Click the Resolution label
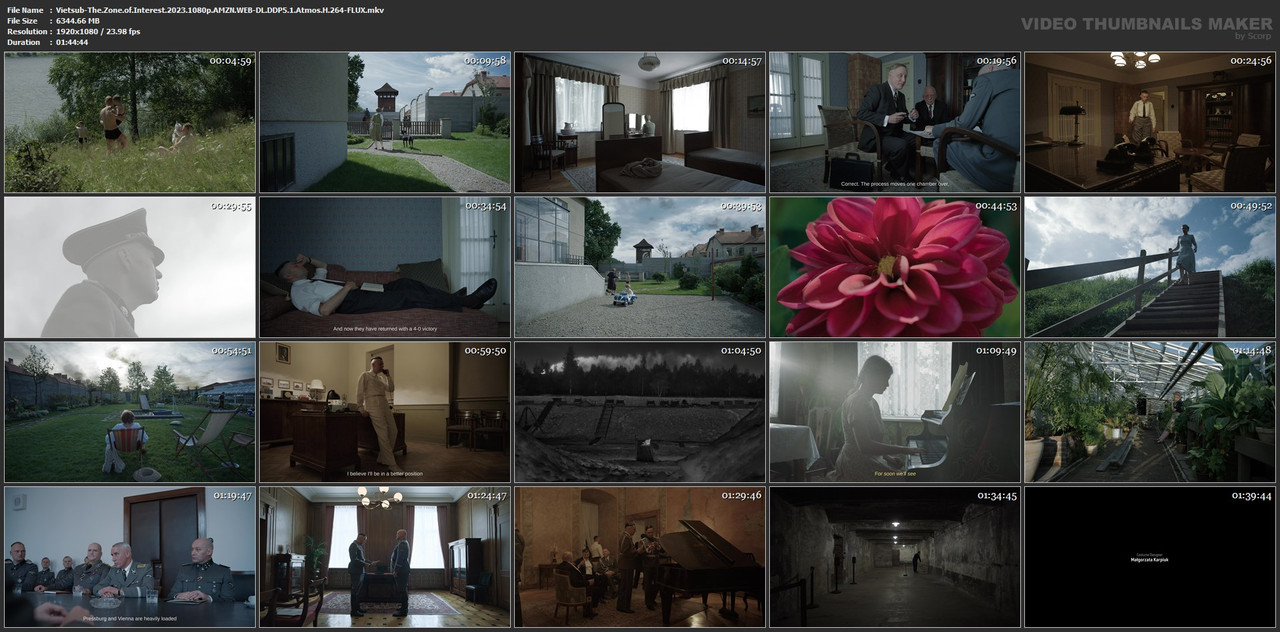 (27, 32)
